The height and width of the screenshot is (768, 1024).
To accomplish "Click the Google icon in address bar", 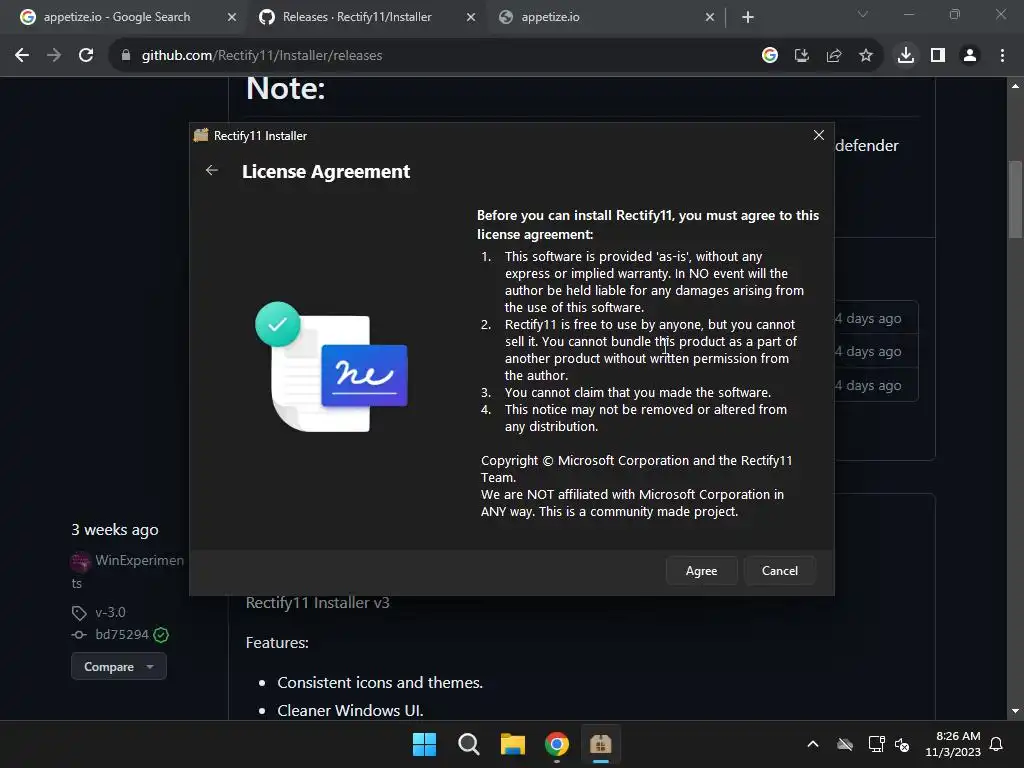I will pyautogui.click(x=770, y=56).
